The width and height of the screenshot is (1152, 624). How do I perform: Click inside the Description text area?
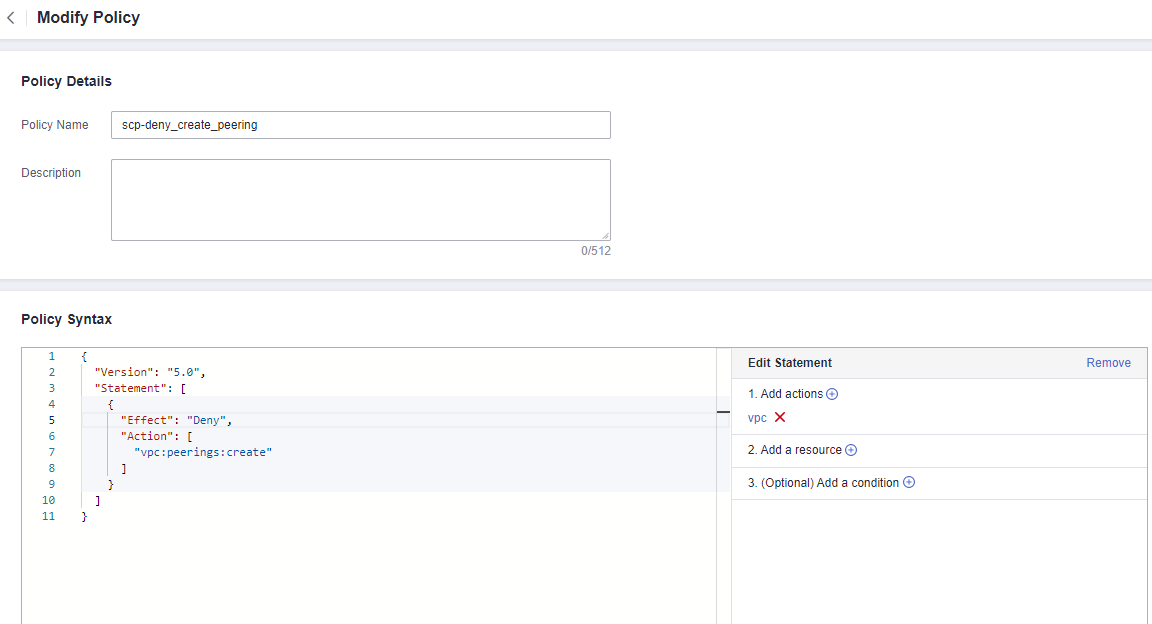point(361,200)
